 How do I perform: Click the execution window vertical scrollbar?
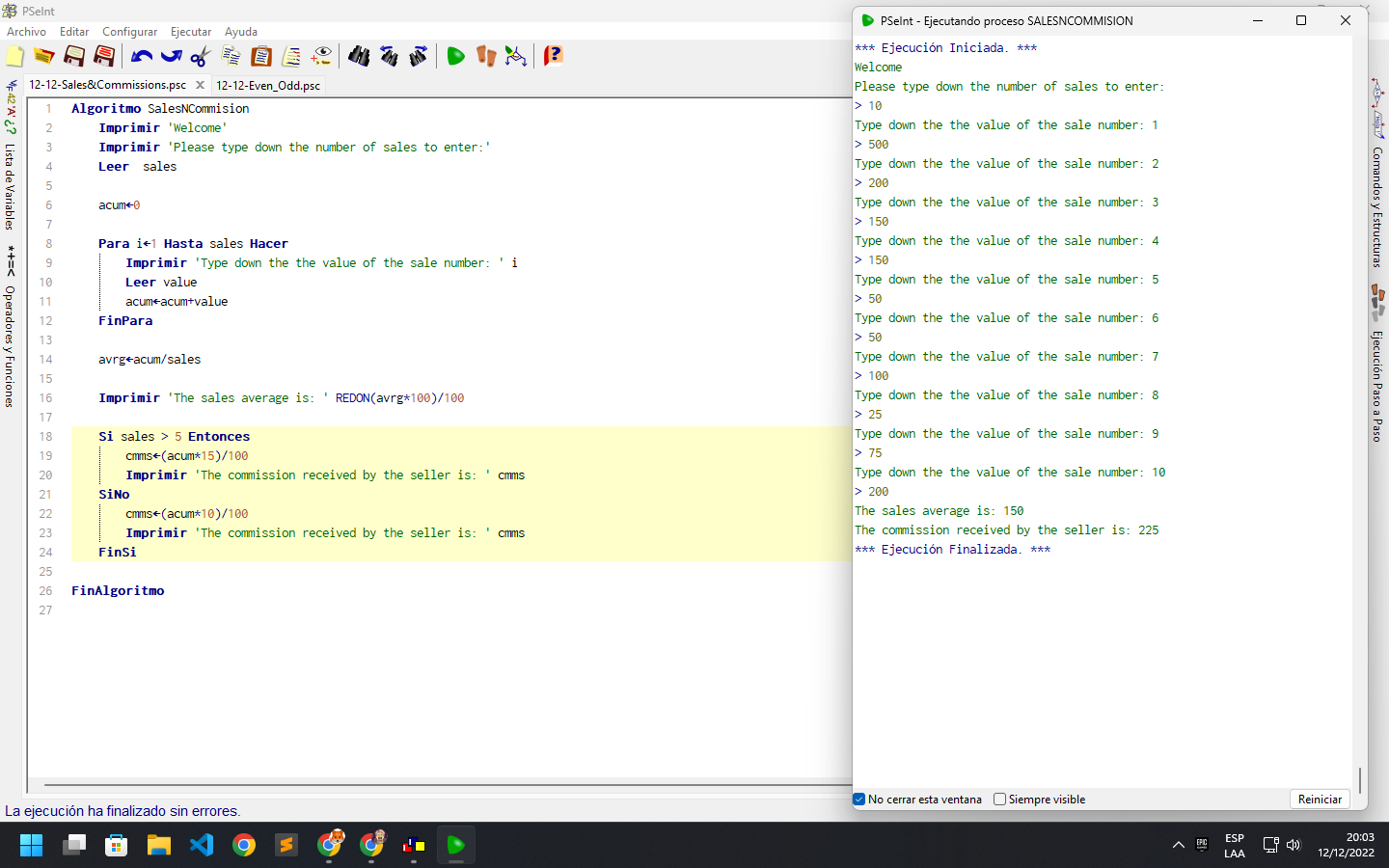[x=1360, y=779]
